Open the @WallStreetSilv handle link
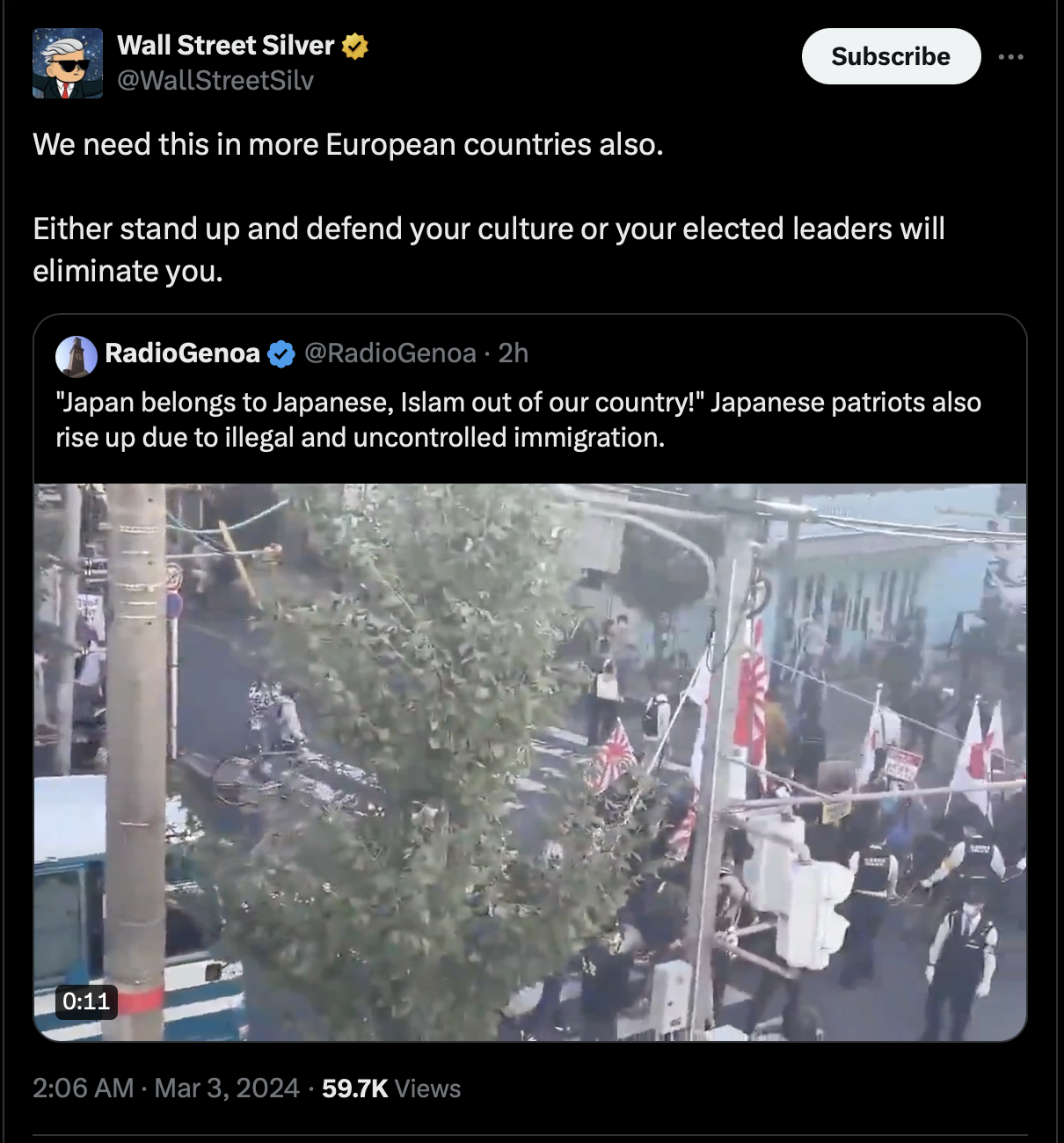This screenshot has width=1064, height=1143. click(x=215, y=81)
